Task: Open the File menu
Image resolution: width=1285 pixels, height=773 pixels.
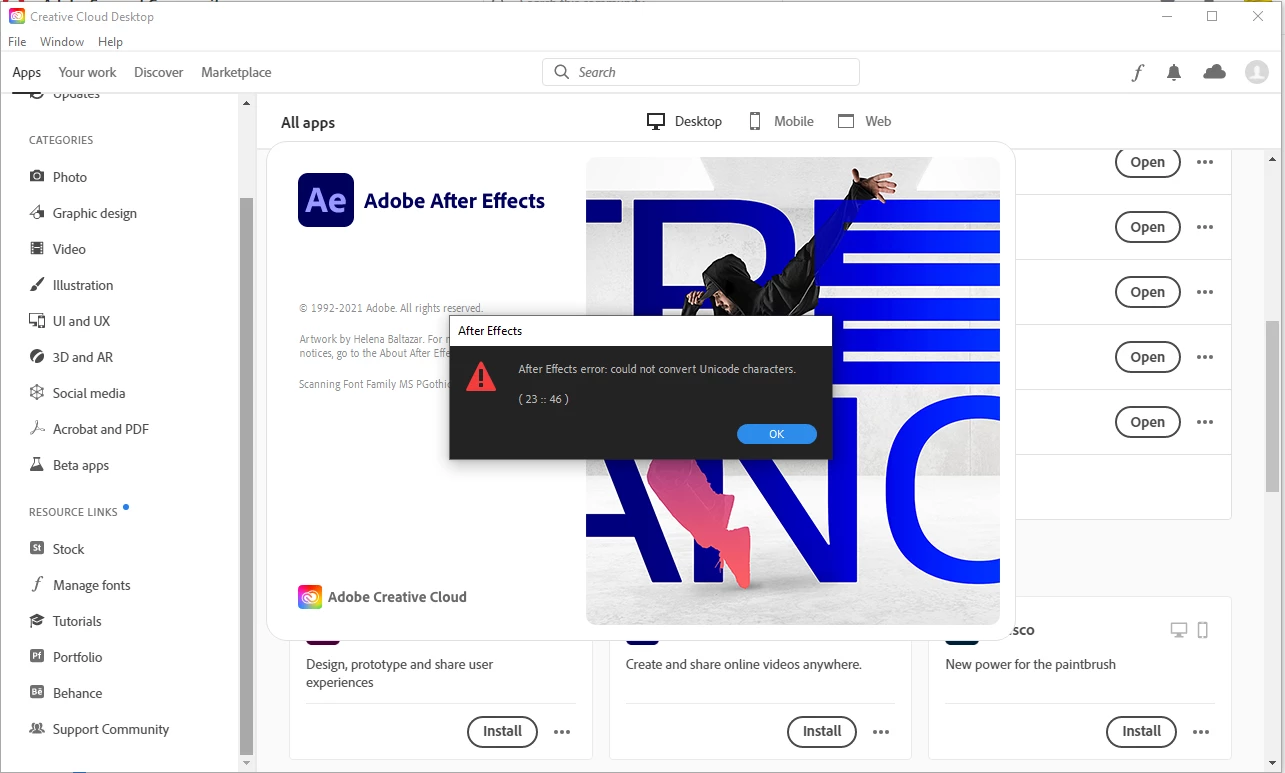Action: [17, 42]
